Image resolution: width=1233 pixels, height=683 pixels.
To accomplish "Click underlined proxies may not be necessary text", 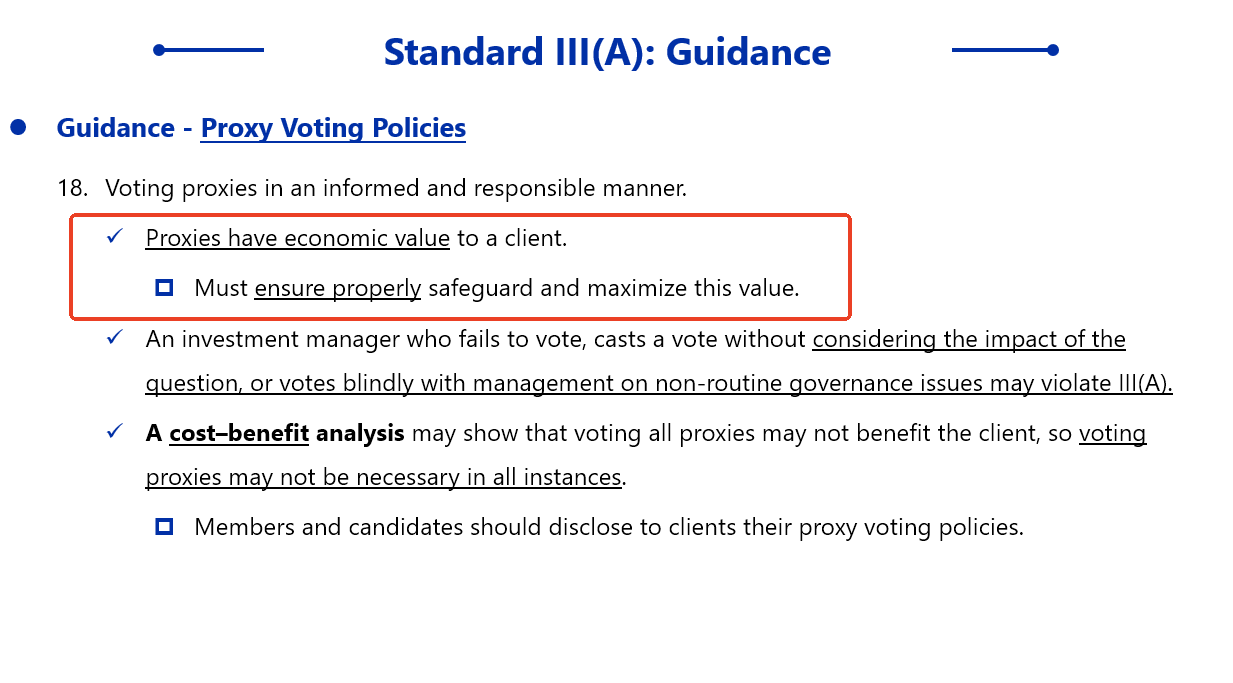I will (x=384, y=477).
